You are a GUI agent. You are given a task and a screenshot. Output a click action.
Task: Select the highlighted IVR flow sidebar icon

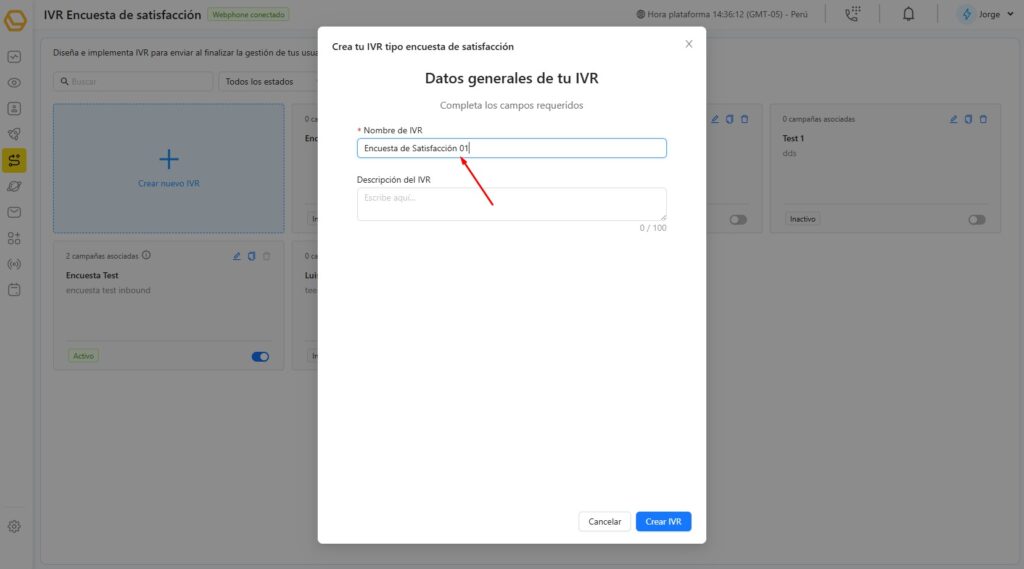[14, 160]
